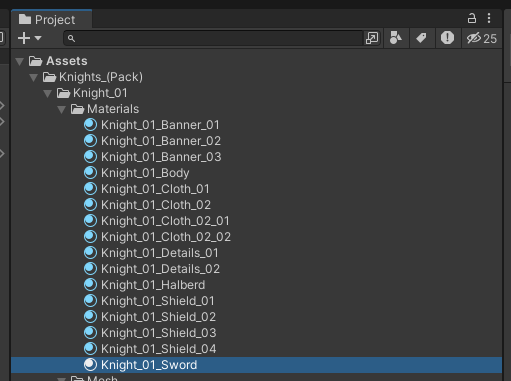Click the Knight_01_Banner_03 material icon
The width and height of the screenshot is (511, 381).
coord(90,157)
